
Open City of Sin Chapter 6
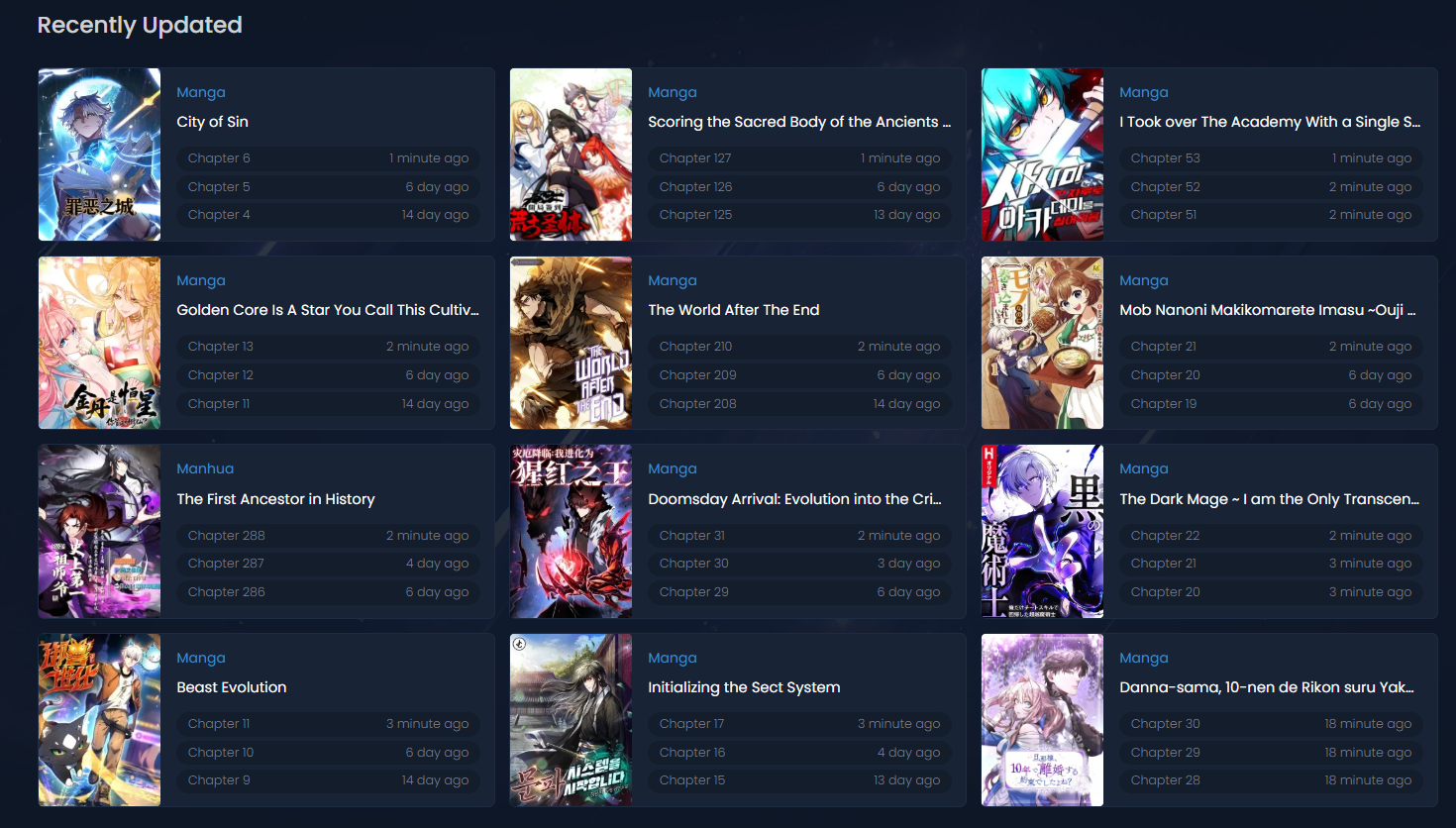(219, 158)
